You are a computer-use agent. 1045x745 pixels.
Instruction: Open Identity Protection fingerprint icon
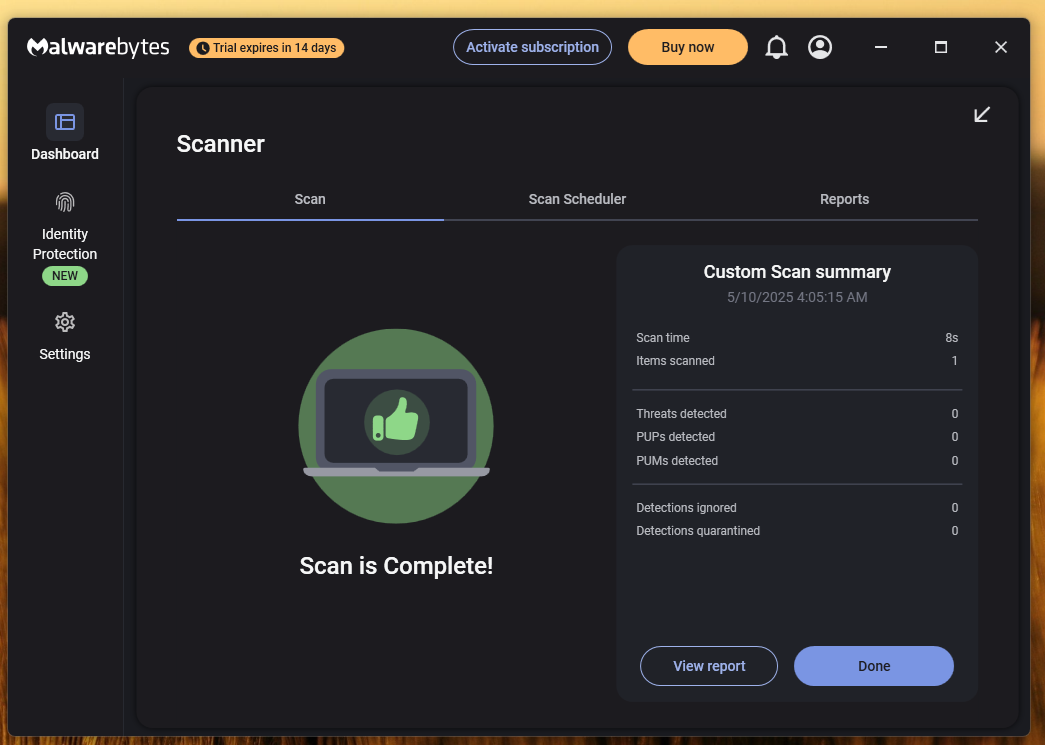pyautogui.click(x=65, y=202)
